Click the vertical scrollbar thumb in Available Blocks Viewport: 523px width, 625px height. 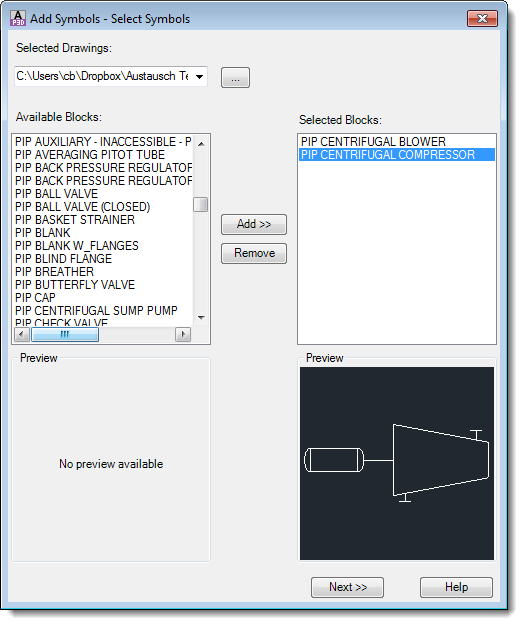click(x=201, y=205)
